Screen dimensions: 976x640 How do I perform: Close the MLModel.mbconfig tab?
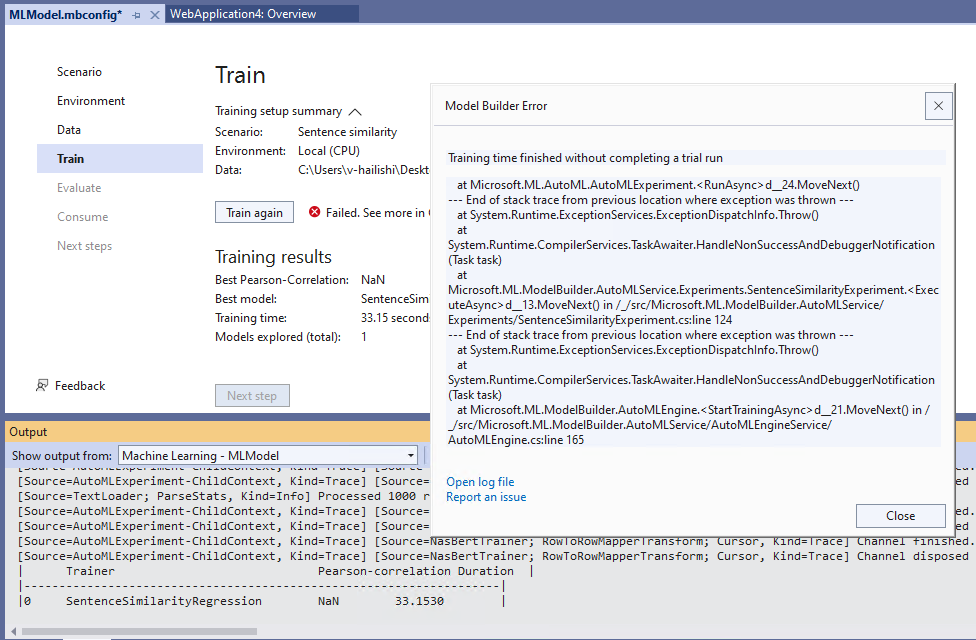[x=155, y=15]
